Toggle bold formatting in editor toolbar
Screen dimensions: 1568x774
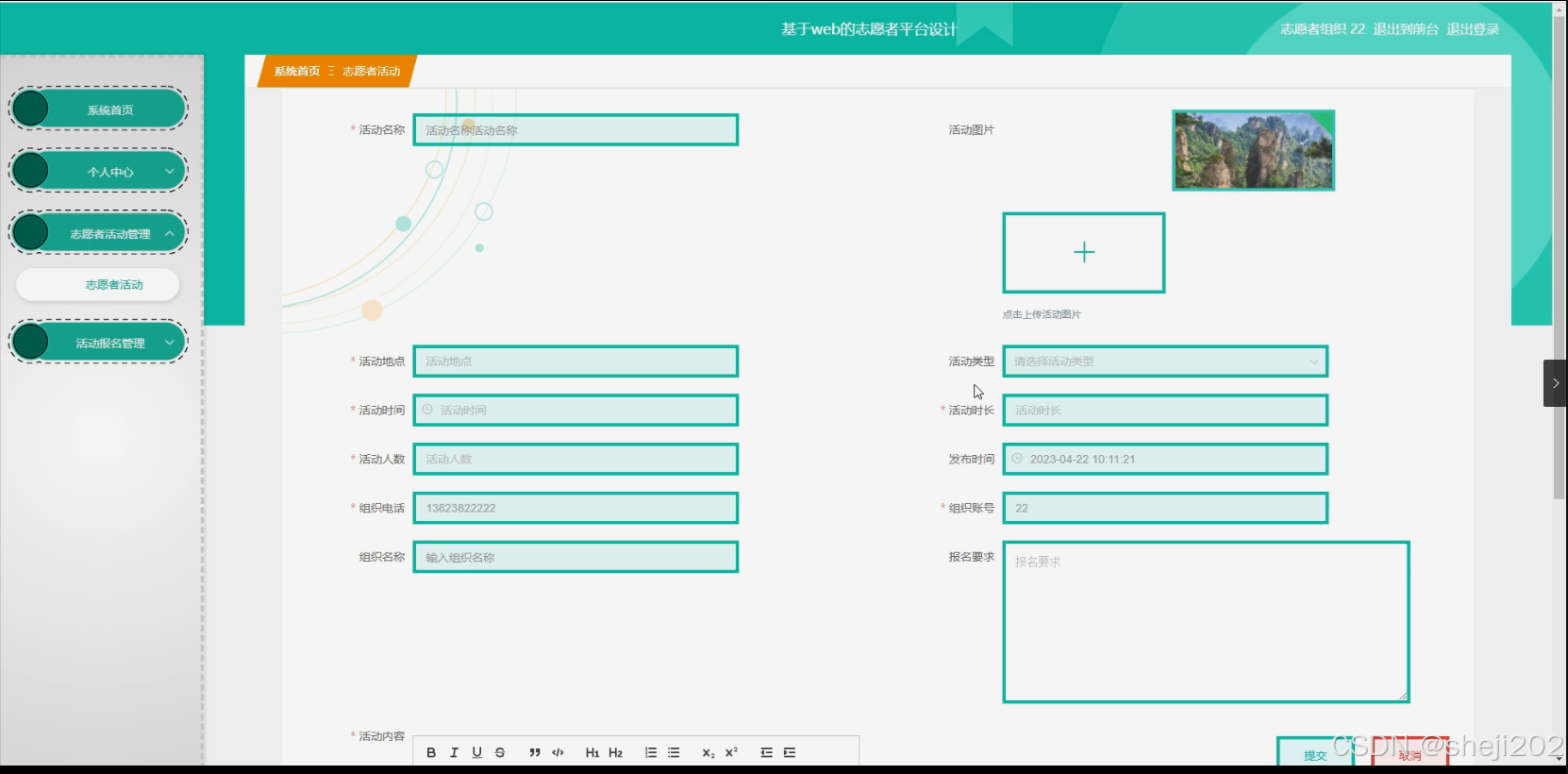pyautogui.click(x=431, y=752)
